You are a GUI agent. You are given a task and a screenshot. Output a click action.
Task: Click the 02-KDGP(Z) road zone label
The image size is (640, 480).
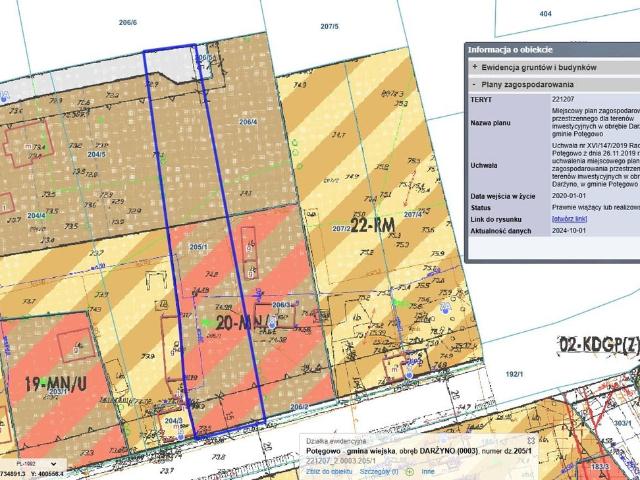point(598,345)
